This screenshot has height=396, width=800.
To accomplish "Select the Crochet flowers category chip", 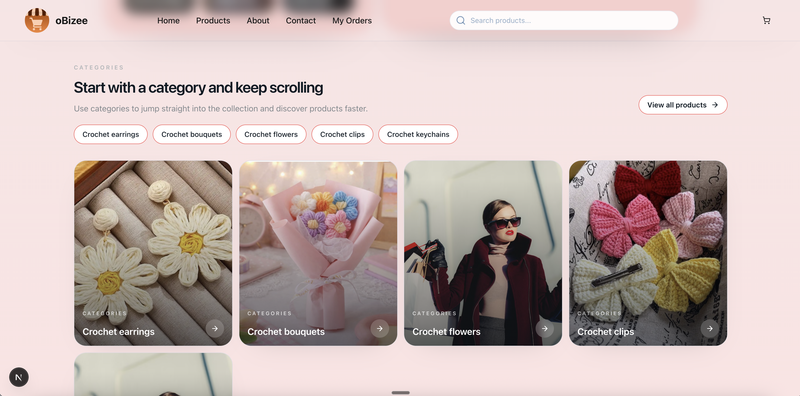I will tap(271, 134).
